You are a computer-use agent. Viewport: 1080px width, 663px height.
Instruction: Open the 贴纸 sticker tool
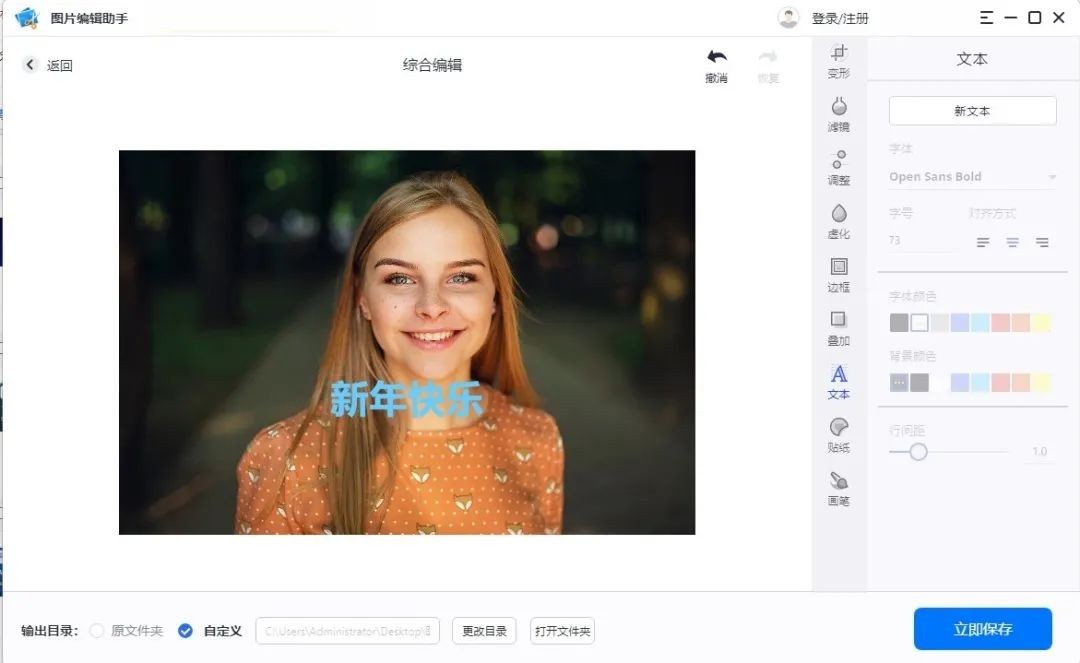pyautogui.click(x=839, y=435)
